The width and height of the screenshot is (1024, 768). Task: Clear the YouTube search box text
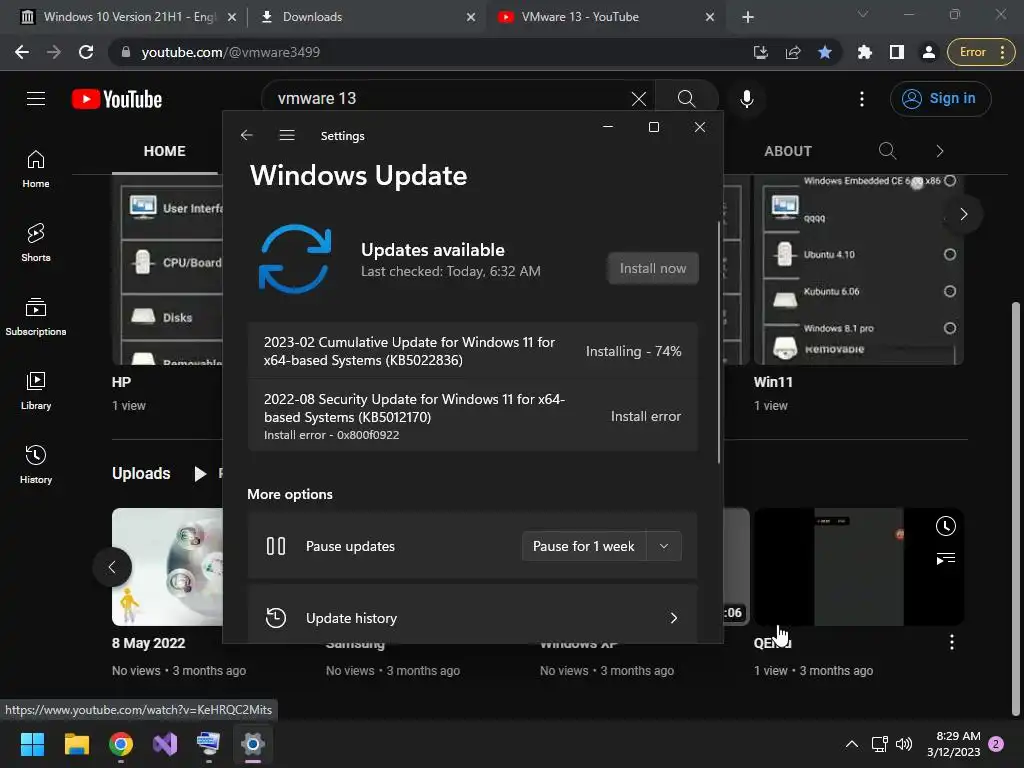point(639,99)
